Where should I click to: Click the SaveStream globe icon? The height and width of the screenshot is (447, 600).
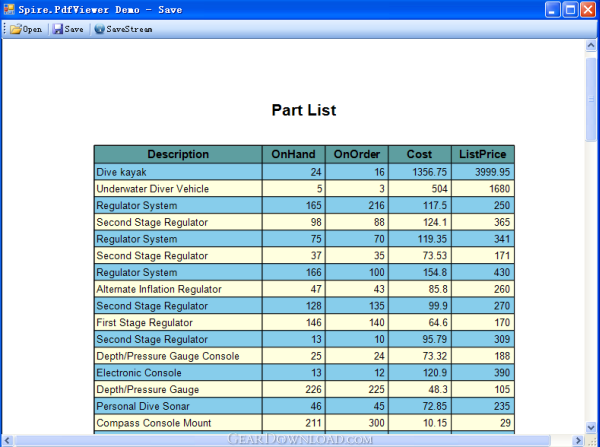[99, 29]
